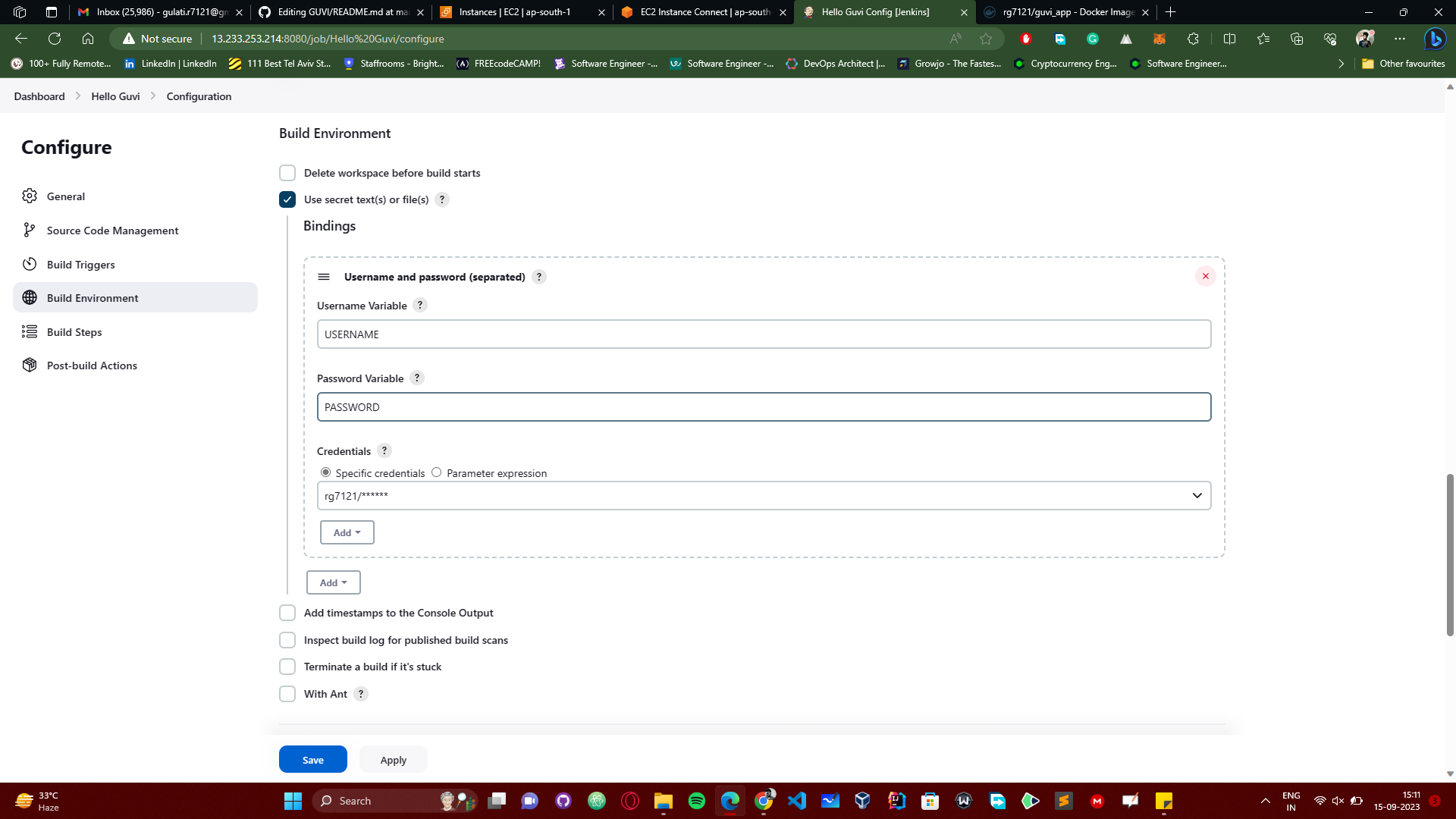Viewport: 1456px width, 819px height.
Task: Check Add timestamps to the Console Output
Action: tap(287, 612)
